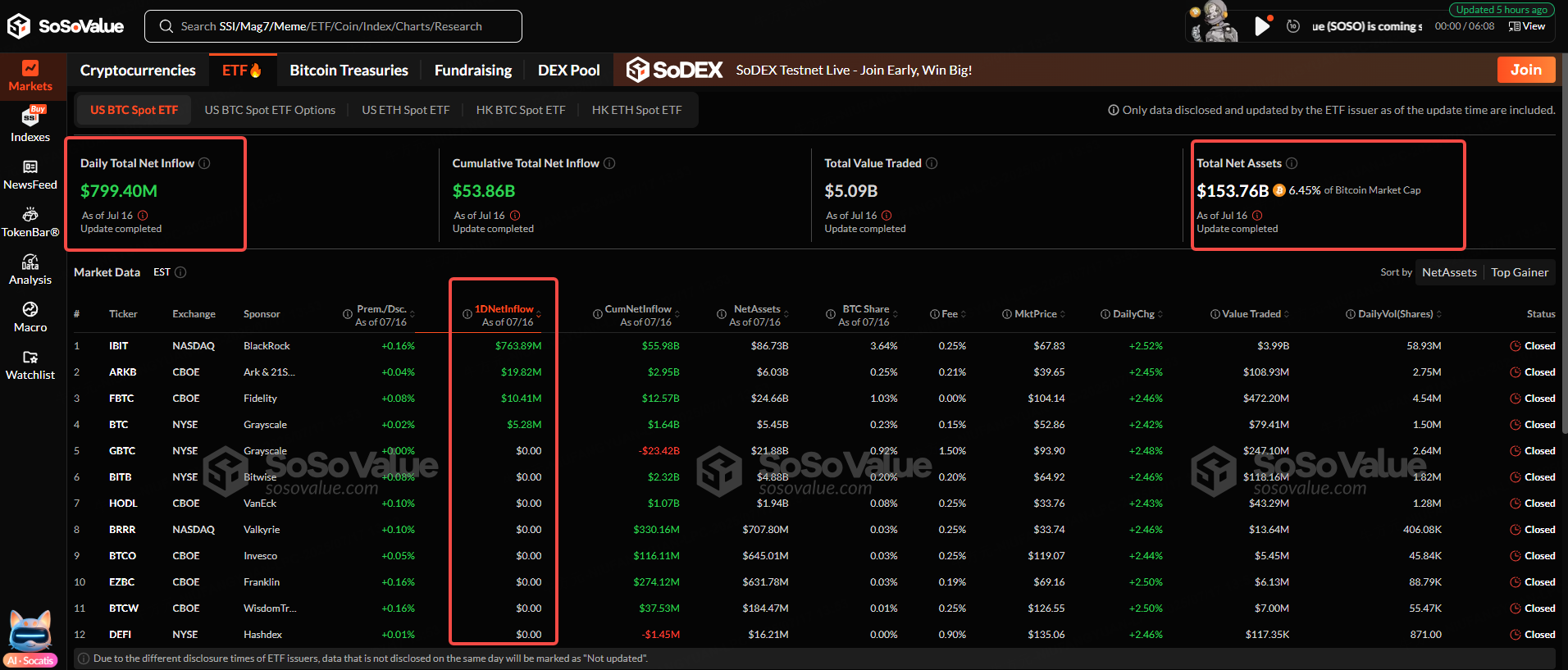
Task: Select the US BTC Spot ETF subtab
Action: tap(134, 110)
